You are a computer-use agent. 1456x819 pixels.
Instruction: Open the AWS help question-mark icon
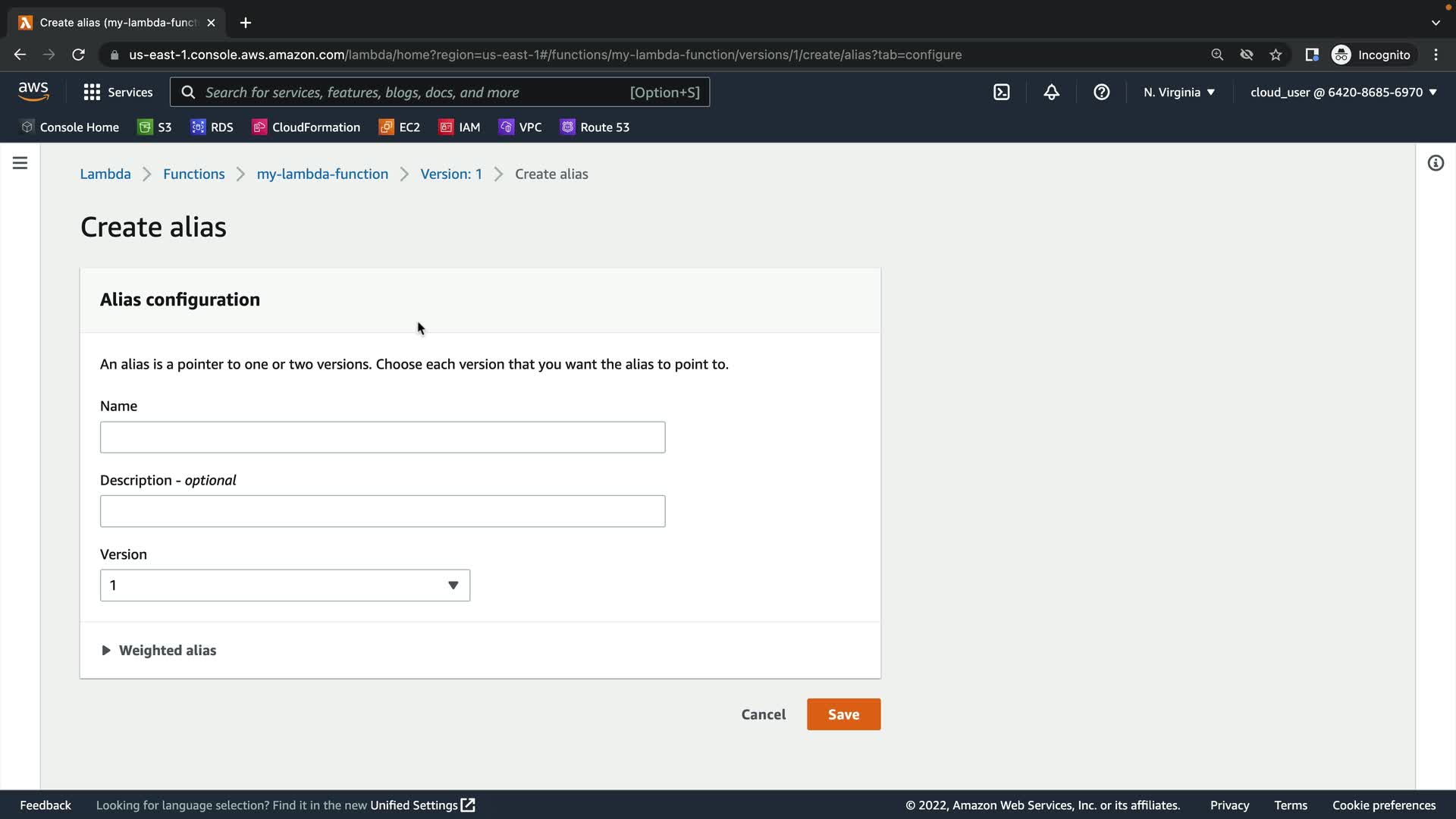pos(1101,92)
